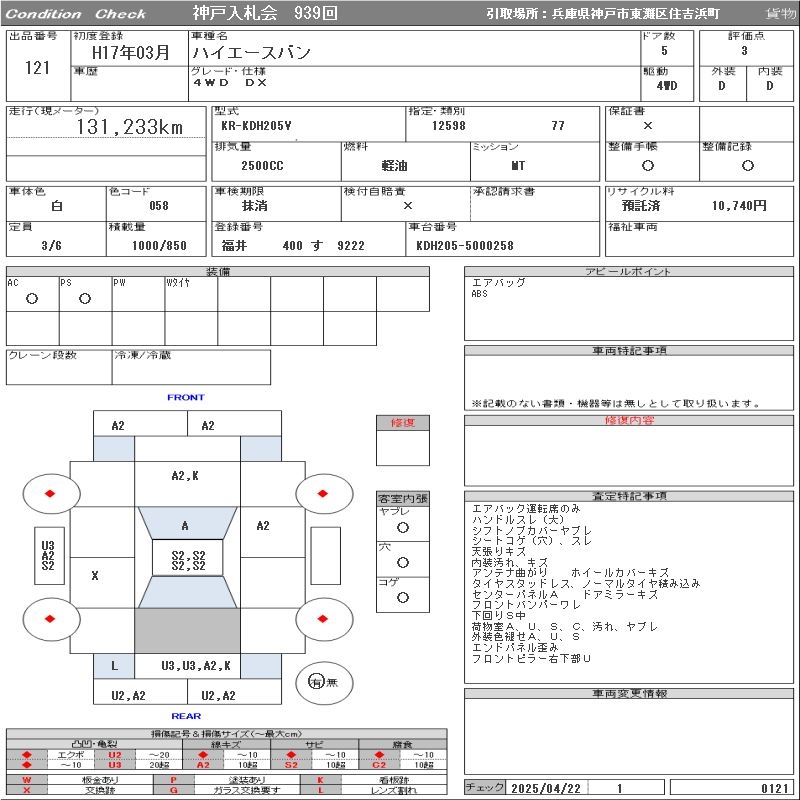Screen dimensions: 800x800
Task: Click the check date 2025/04/22
Action: pyautogui.click(x=546, y=788)
